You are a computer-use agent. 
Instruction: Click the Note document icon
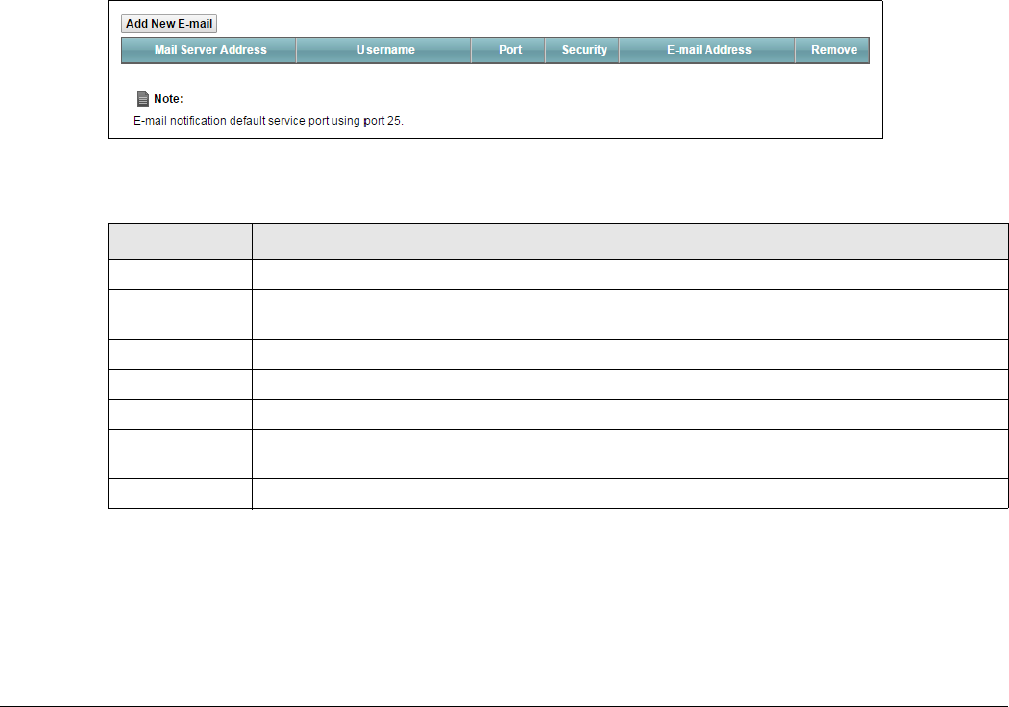point(143,98)
